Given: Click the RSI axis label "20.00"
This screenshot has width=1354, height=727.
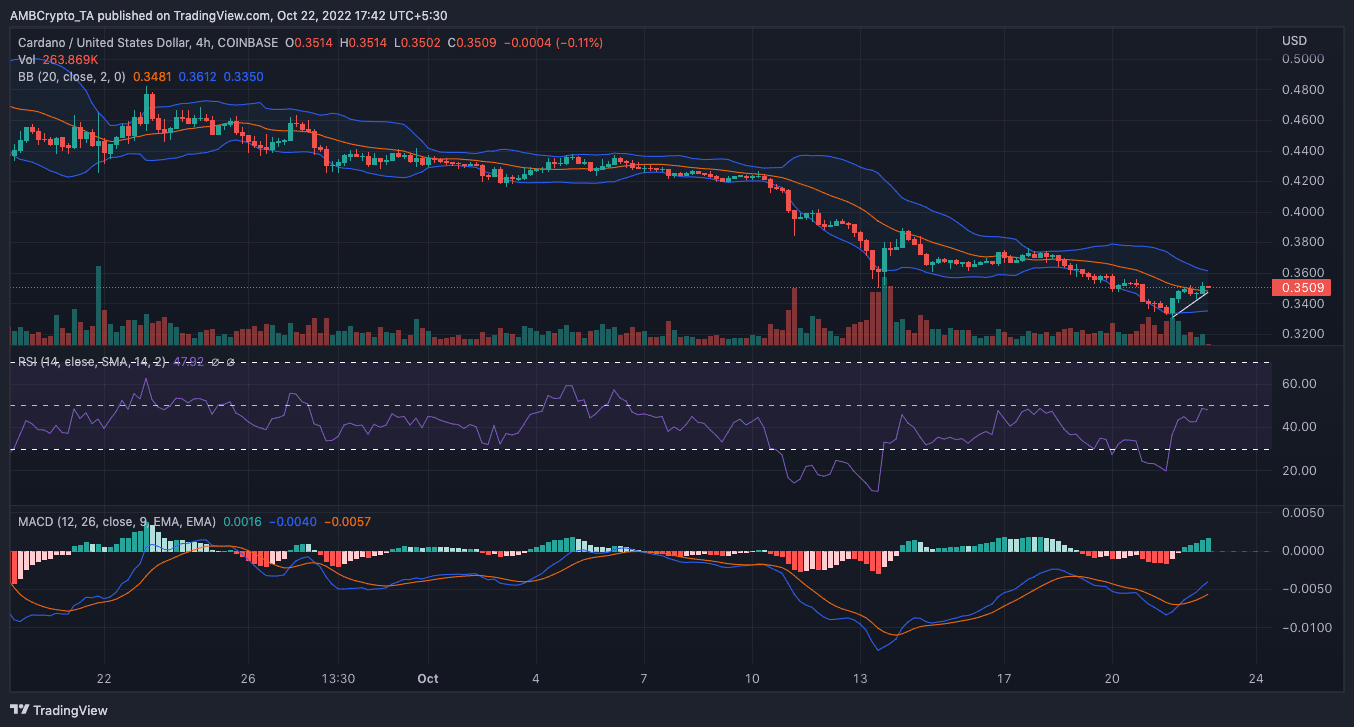Looking at the screenshot, I should click(1298, 471).
